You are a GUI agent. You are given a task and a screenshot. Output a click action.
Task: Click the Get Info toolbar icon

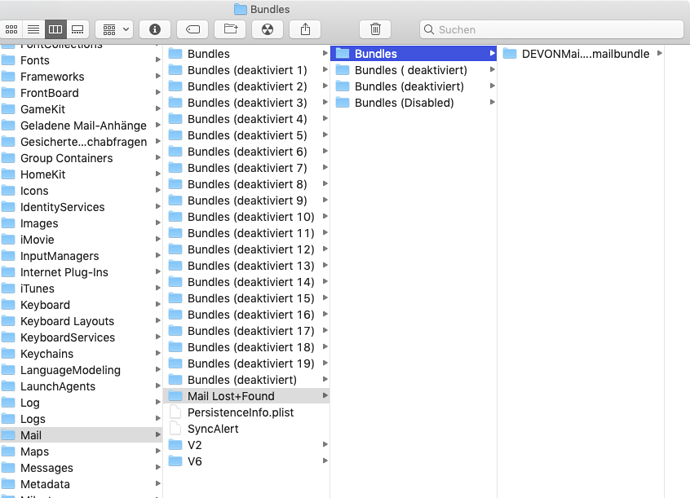point(154,30)
